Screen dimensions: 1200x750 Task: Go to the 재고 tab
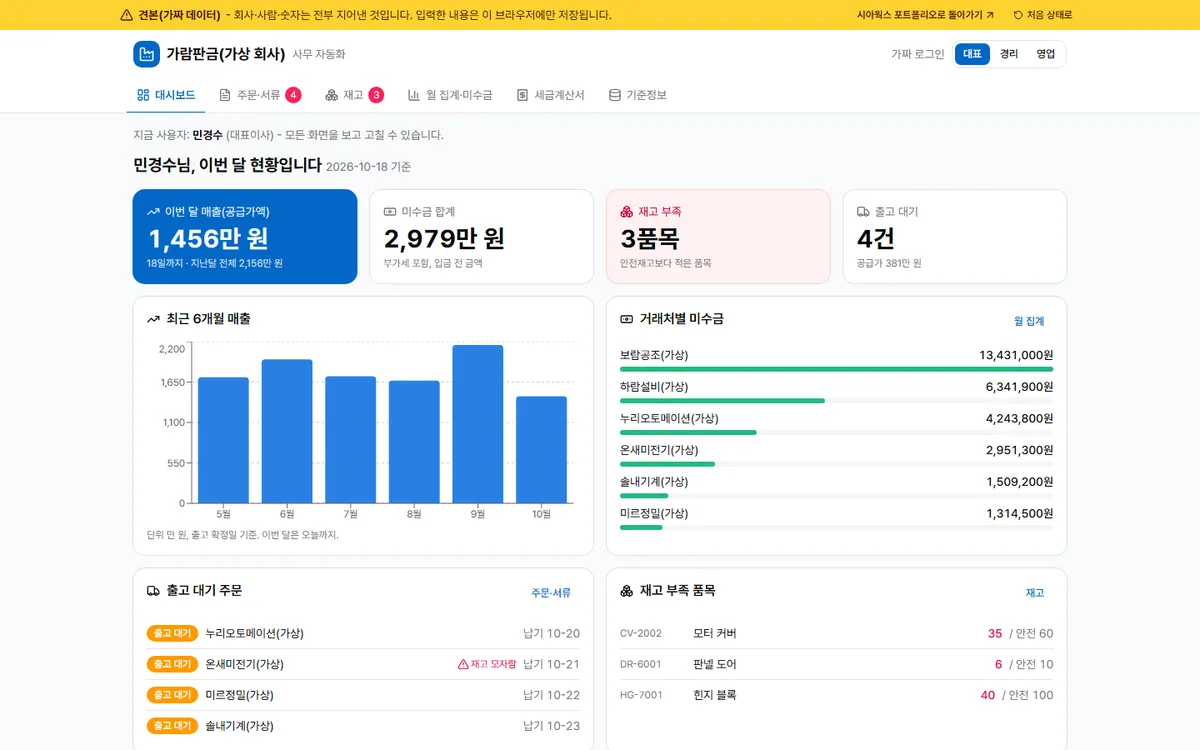(354, 95)
